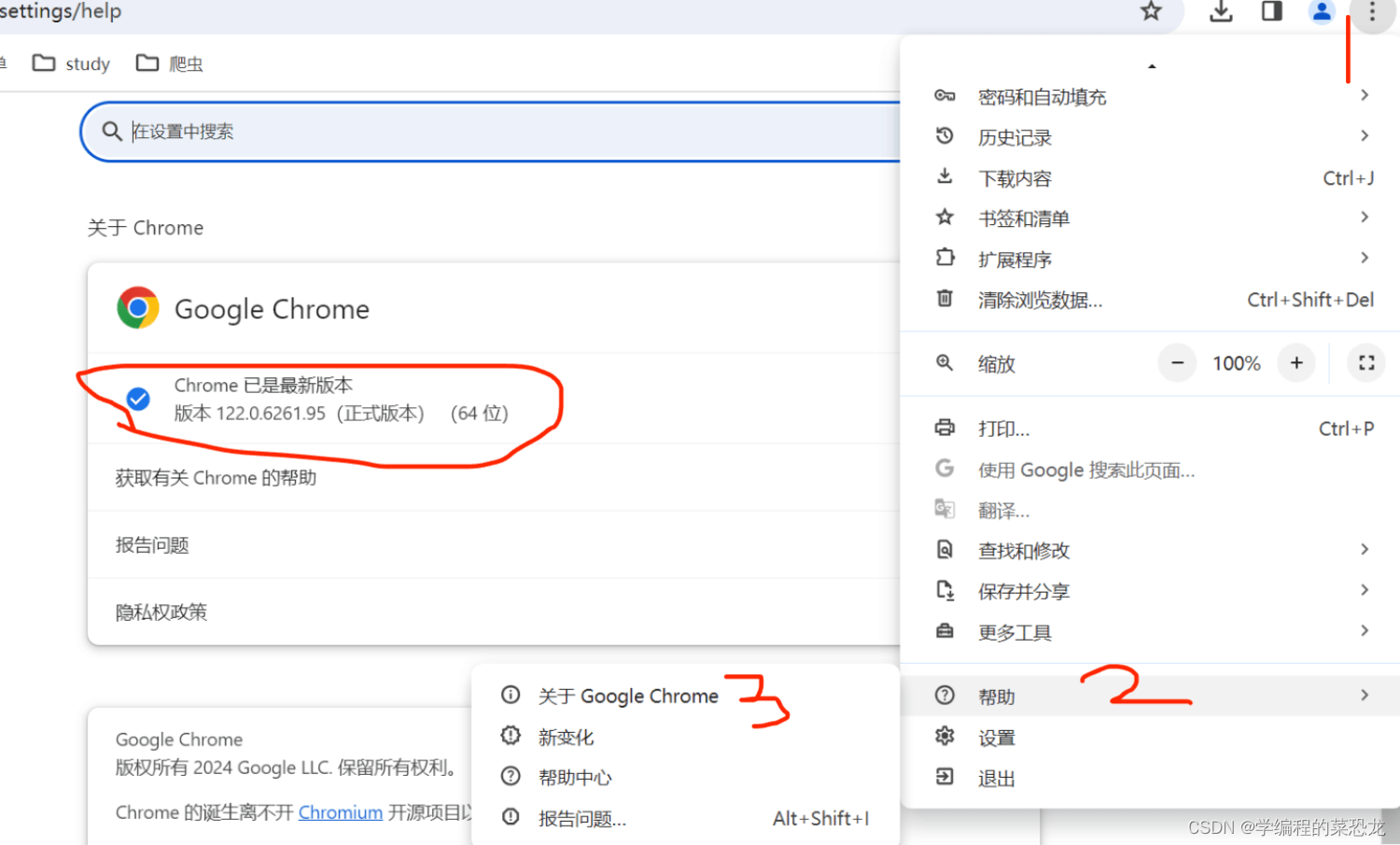The image size is (1400, 845).
Task: Open the user profile avatar
Action: point(1322,11)
